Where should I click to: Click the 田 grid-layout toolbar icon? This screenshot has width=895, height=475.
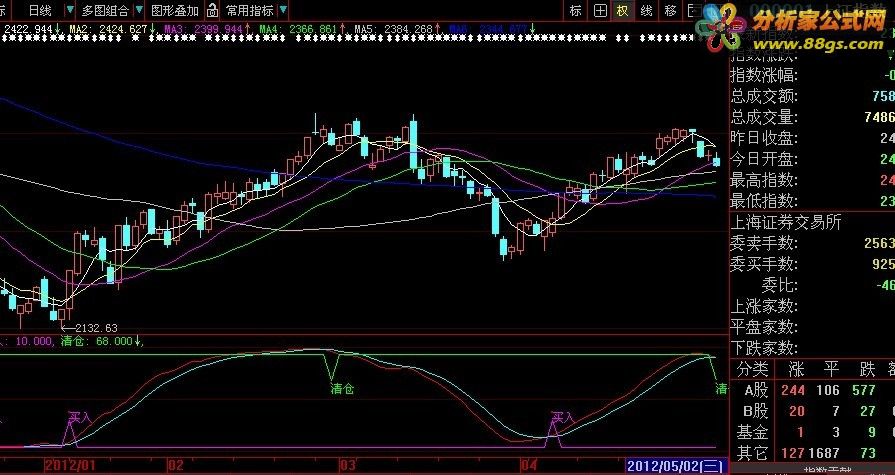(600, 10)
